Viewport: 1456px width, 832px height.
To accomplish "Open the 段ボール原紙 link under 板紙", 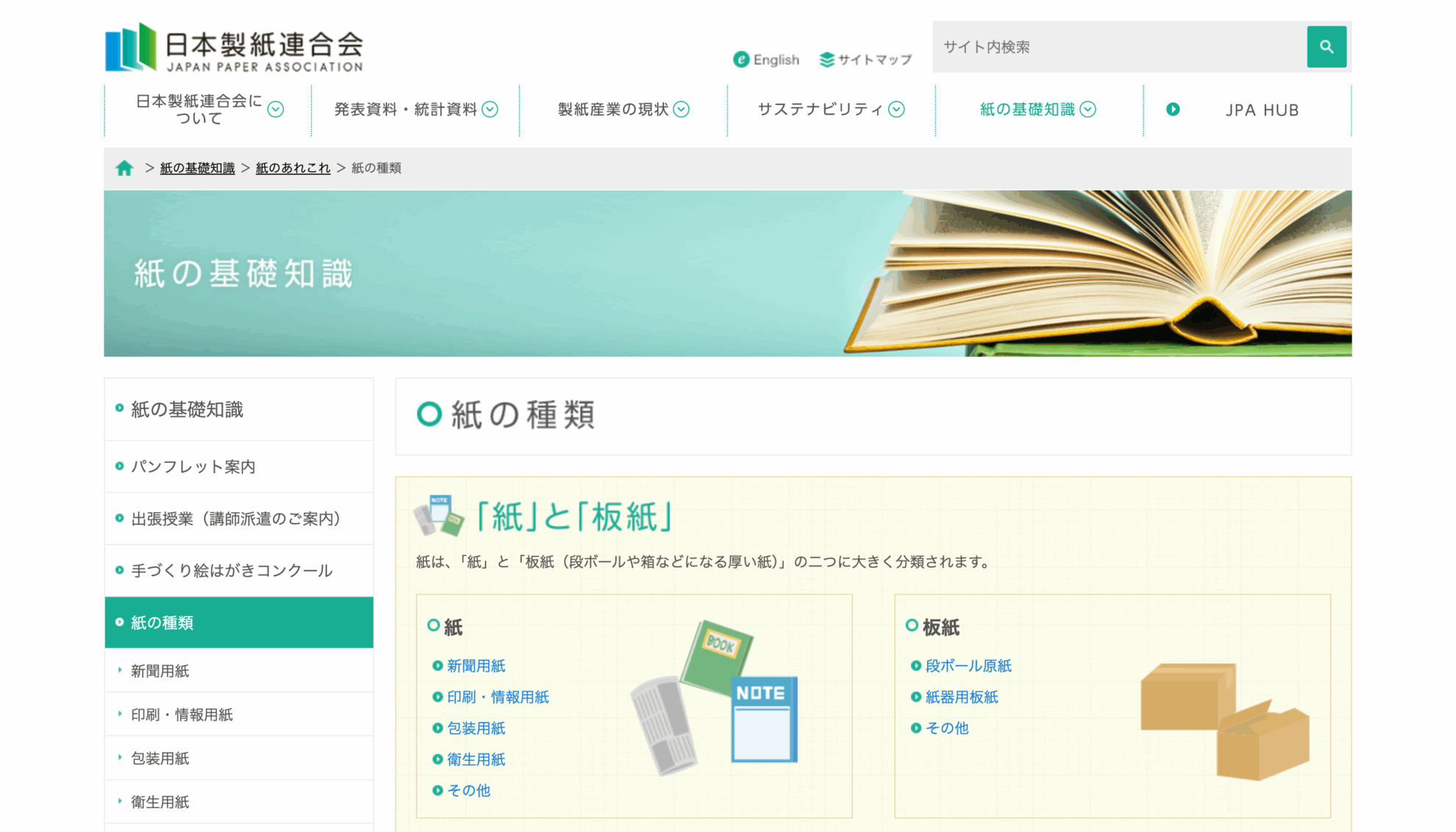I will click(968, 666).
